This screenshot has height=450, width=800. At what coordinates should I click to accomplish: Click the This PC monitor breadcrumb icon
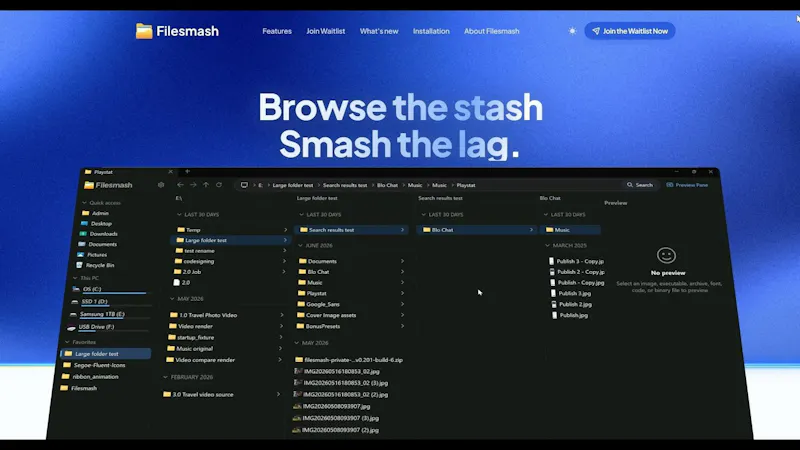tap(244, 185)
